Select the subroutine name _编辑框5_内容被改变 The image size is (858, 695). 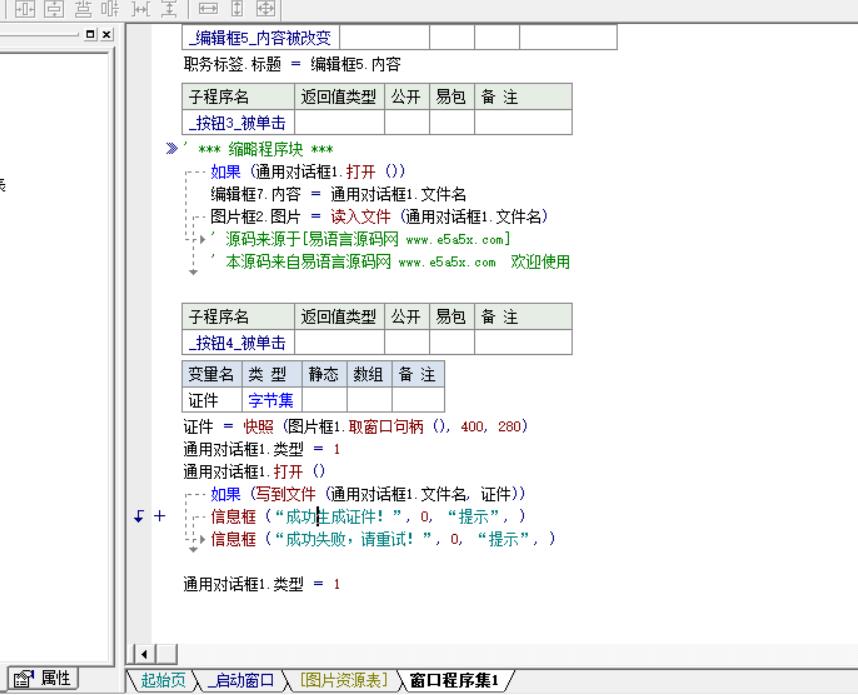tap(260, 38)
